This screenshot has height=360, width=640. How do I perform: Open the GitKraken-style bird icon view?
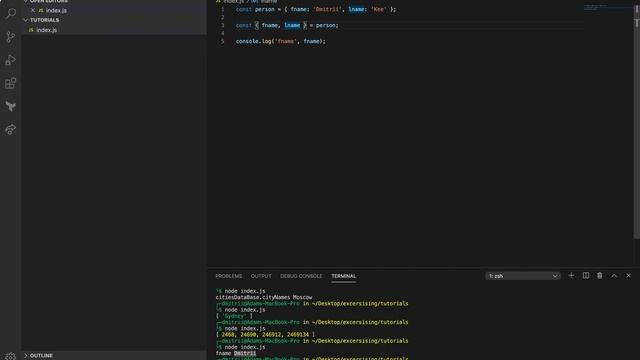point(11,107)
